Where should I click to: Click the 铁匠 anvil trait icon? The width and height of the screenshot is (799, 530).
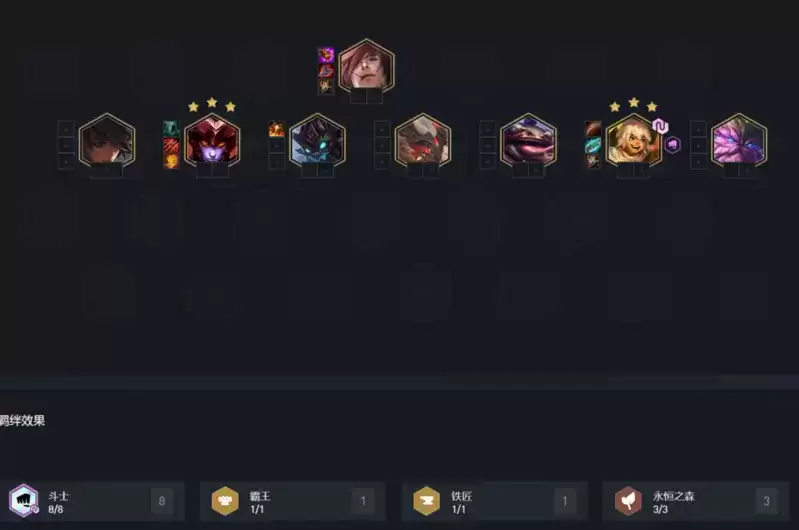click(x=427, y=501)
